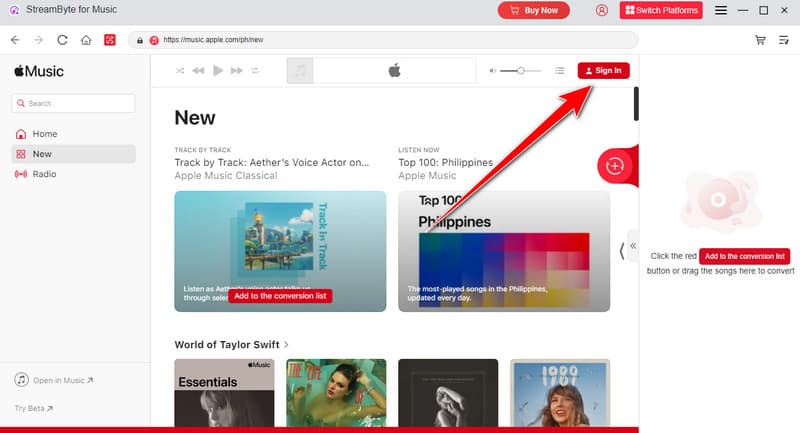The image size is (800, 433).
Task: Open the playback queue list icon
Action: pyautogui.click(x=560, y=71)
